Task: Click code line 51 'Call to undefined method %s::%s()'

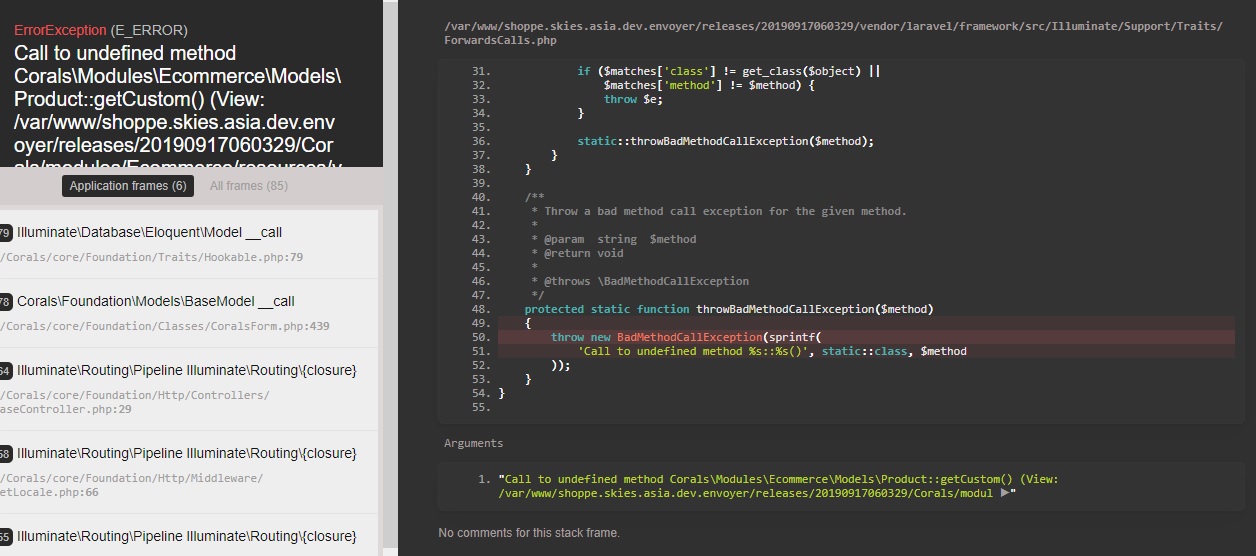Action: coord(772,351)
